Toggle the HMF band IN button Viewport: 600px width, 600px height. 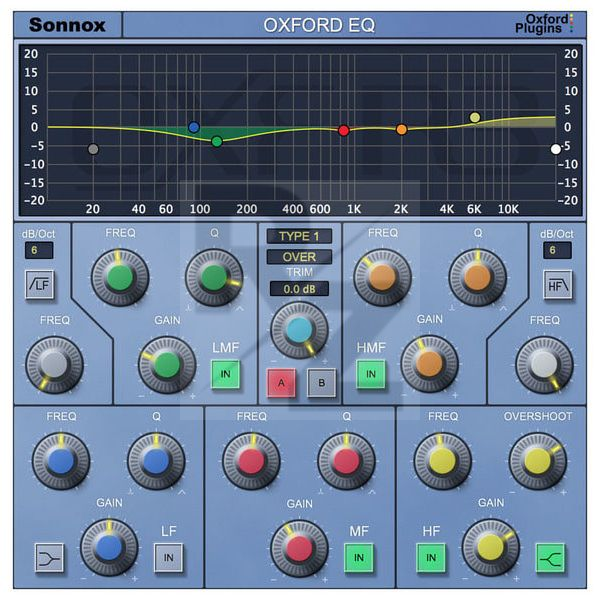pyautogui.click(x=370, y=374)
